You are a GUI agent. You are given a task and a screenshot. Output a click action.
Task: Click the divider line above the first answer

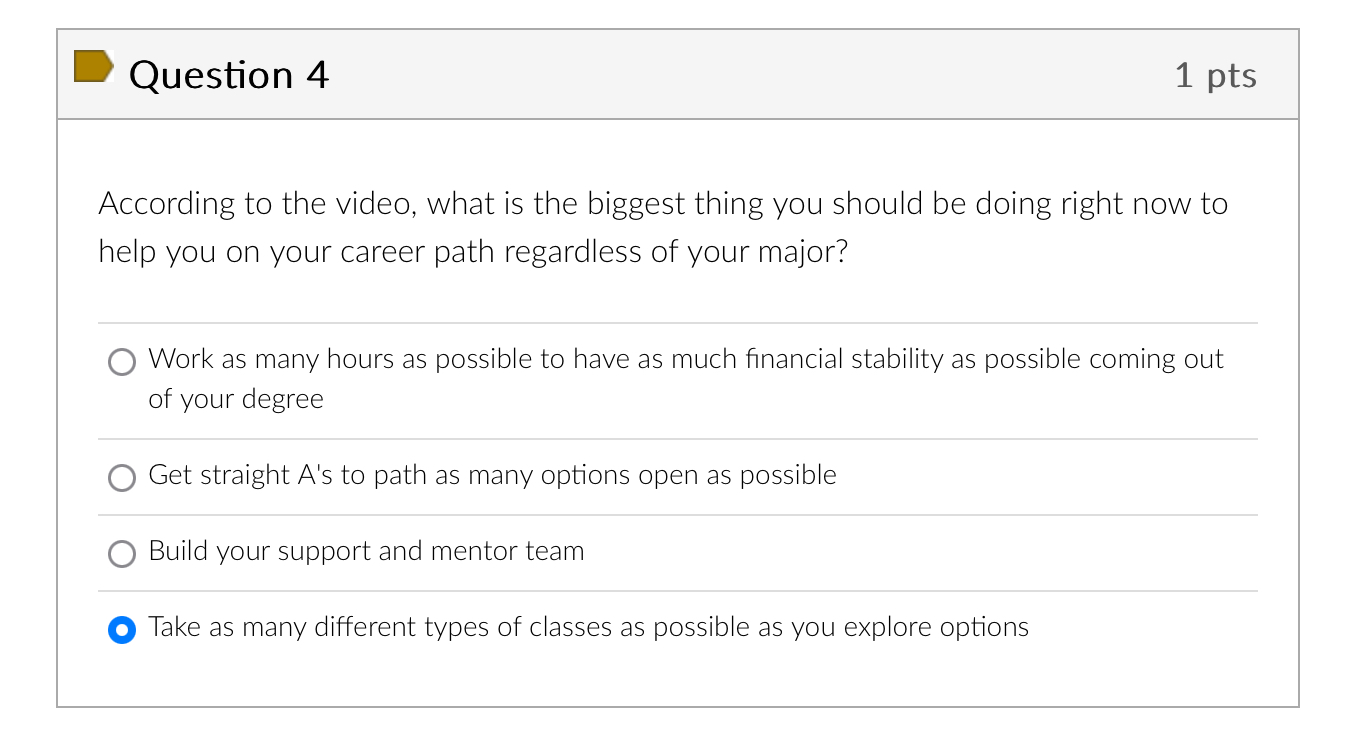[676, 322]
